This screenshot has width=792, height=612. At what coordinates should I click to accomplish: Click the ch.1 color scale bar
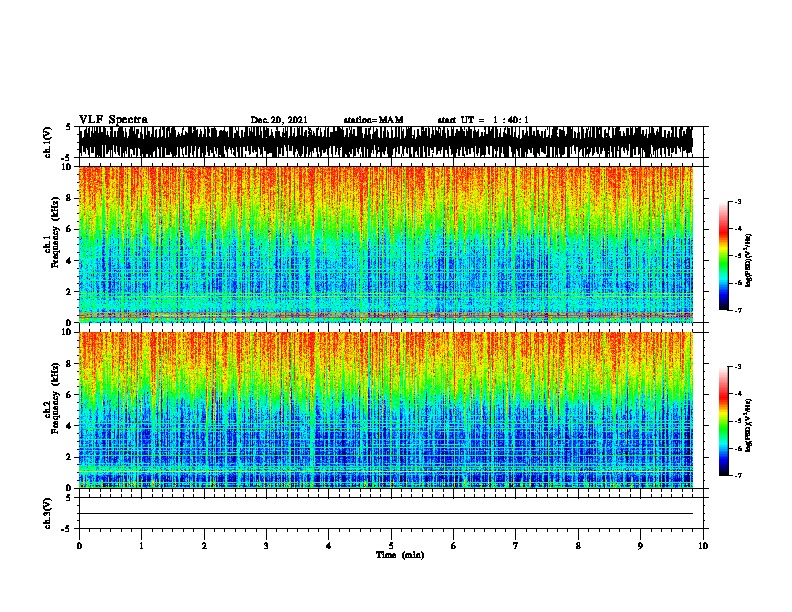click(x=724, y=256)
